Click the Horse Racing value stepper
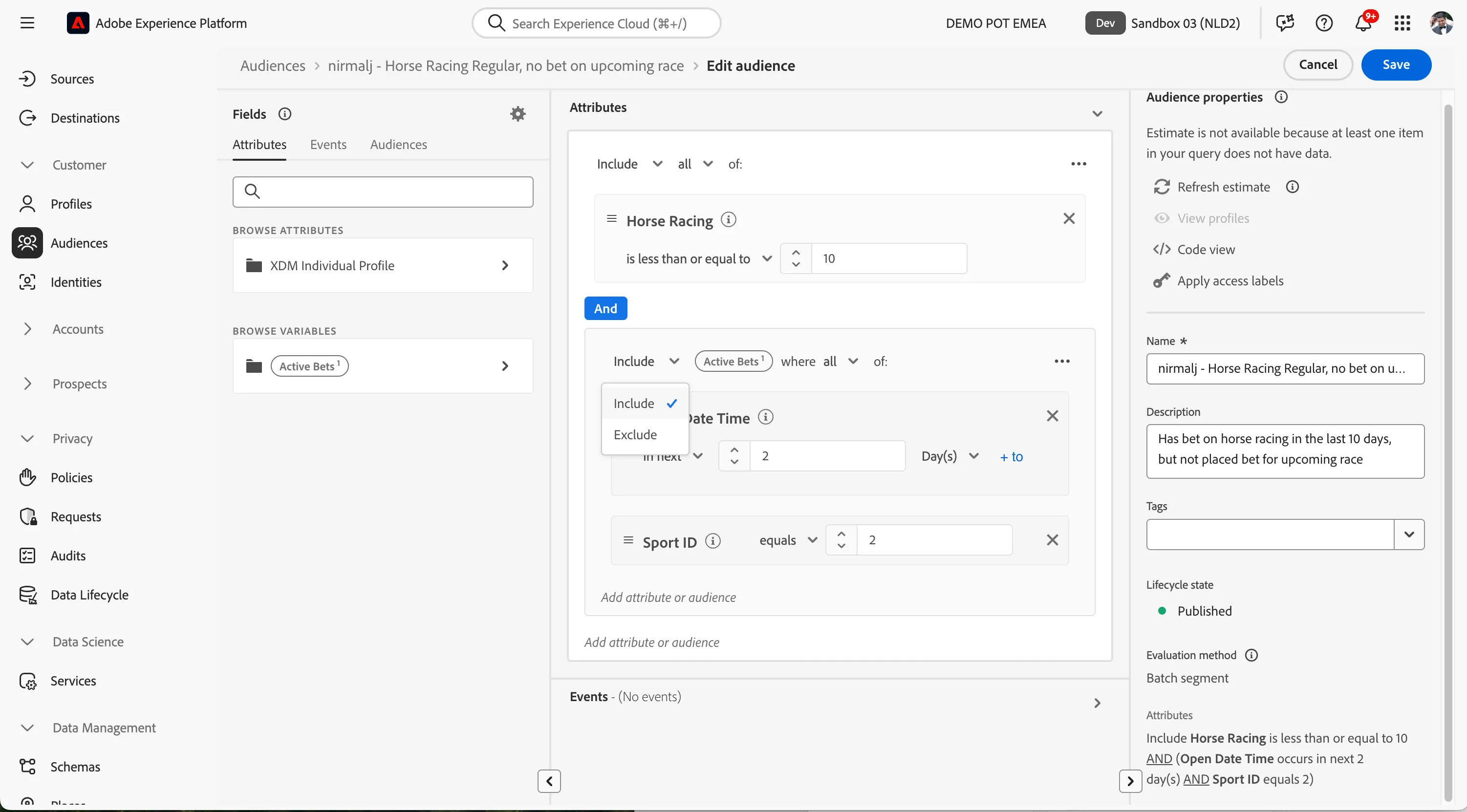This screenshot has width=1467, height=812. pyautogui.click(x=796, y=258)
